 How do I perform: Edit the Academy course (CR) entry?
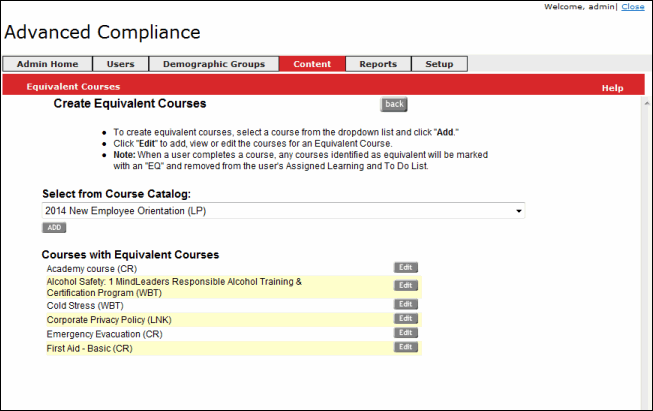(x=406, y=268)
